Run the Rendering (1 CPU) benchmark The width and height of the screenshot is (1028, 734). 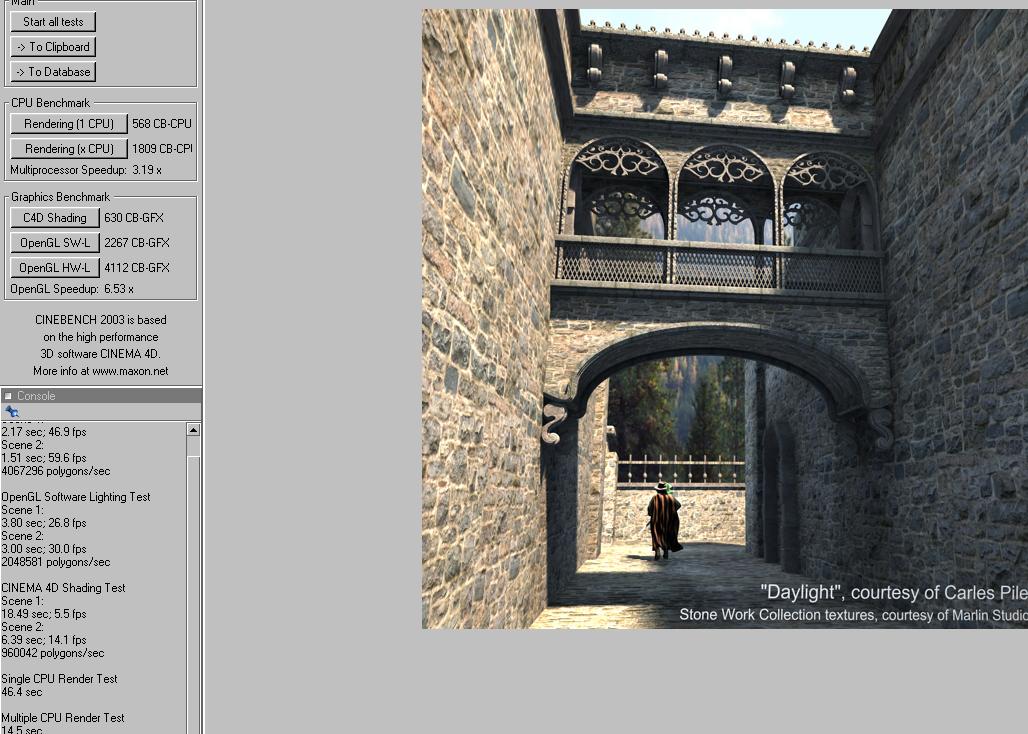click(x=69, y=124)
